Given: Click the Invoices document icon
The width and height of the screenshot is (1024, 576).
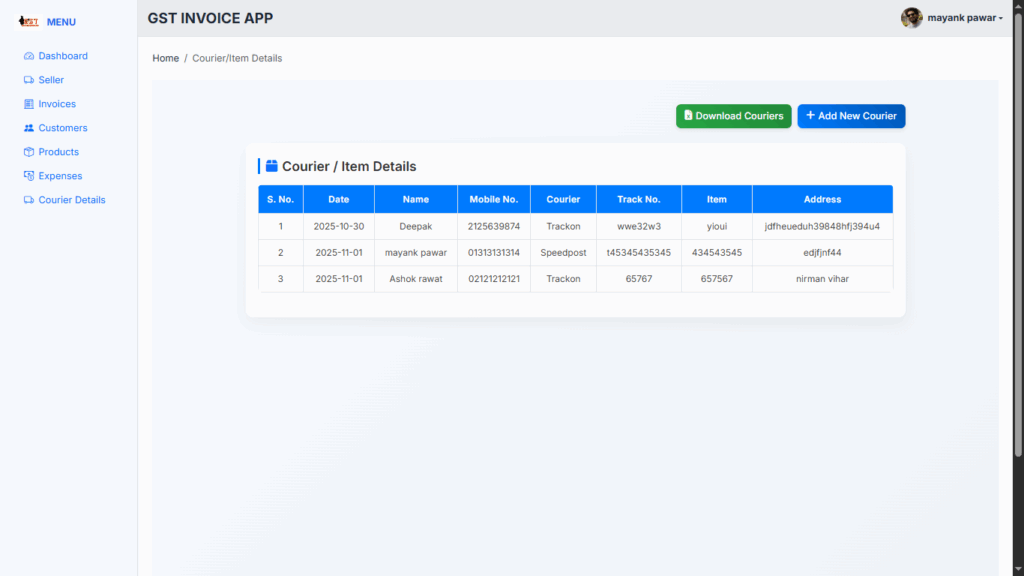Looking at the screenshot, I should tap(29, 104).
